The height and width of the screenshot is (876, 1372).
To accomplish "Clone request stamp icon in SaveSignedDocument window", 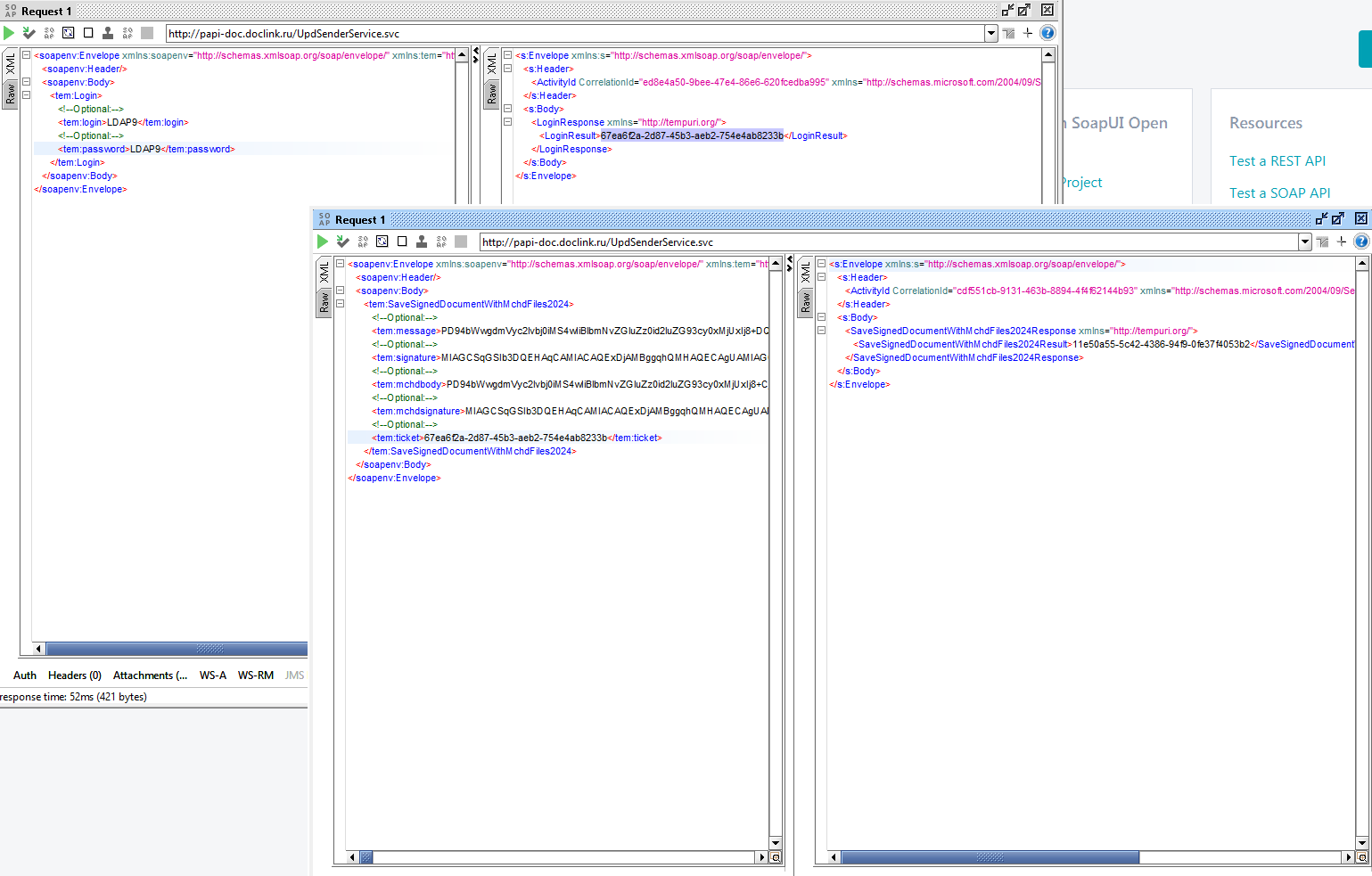I will 422,242.
